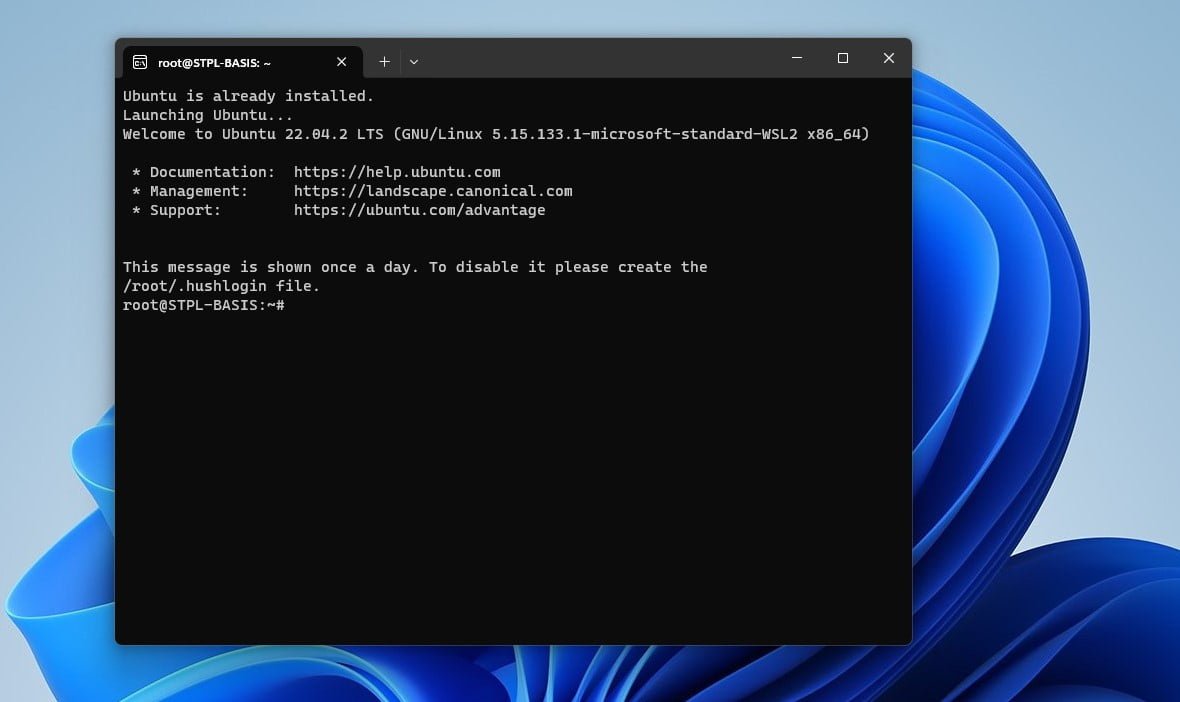Minimize the terminal window
The height and width of the screenshot is (702, 1180).
(797, 58)
